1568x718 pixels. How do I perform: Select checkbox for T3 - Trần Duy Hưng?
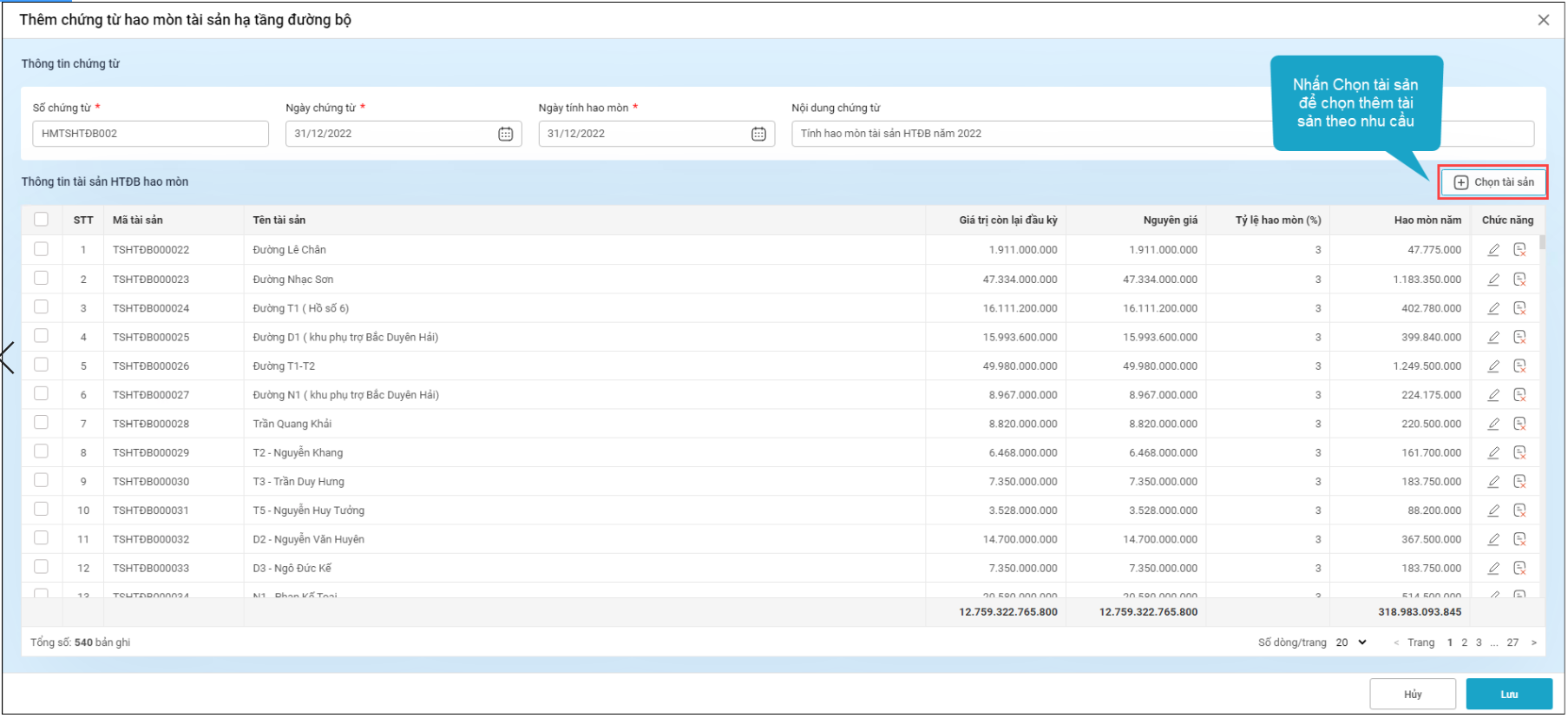[x=41, y=481]
